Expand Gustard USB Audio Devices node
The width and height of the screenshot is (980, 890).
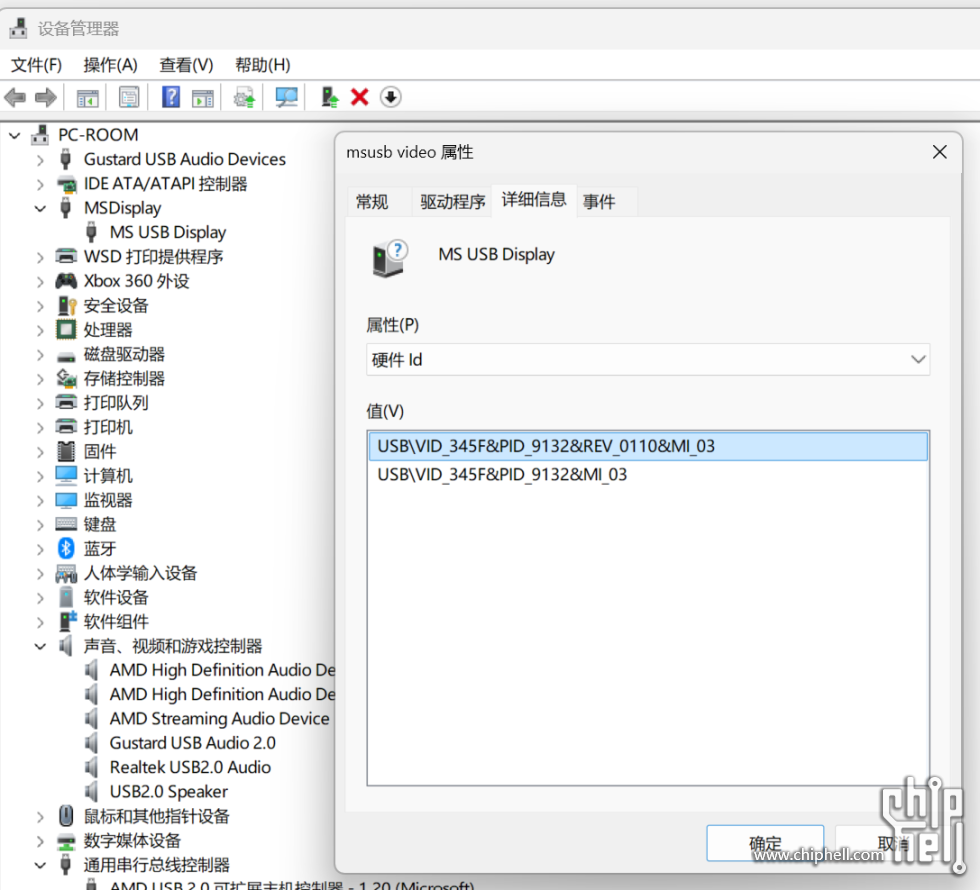pyautogui.click(x=41, y=160)
